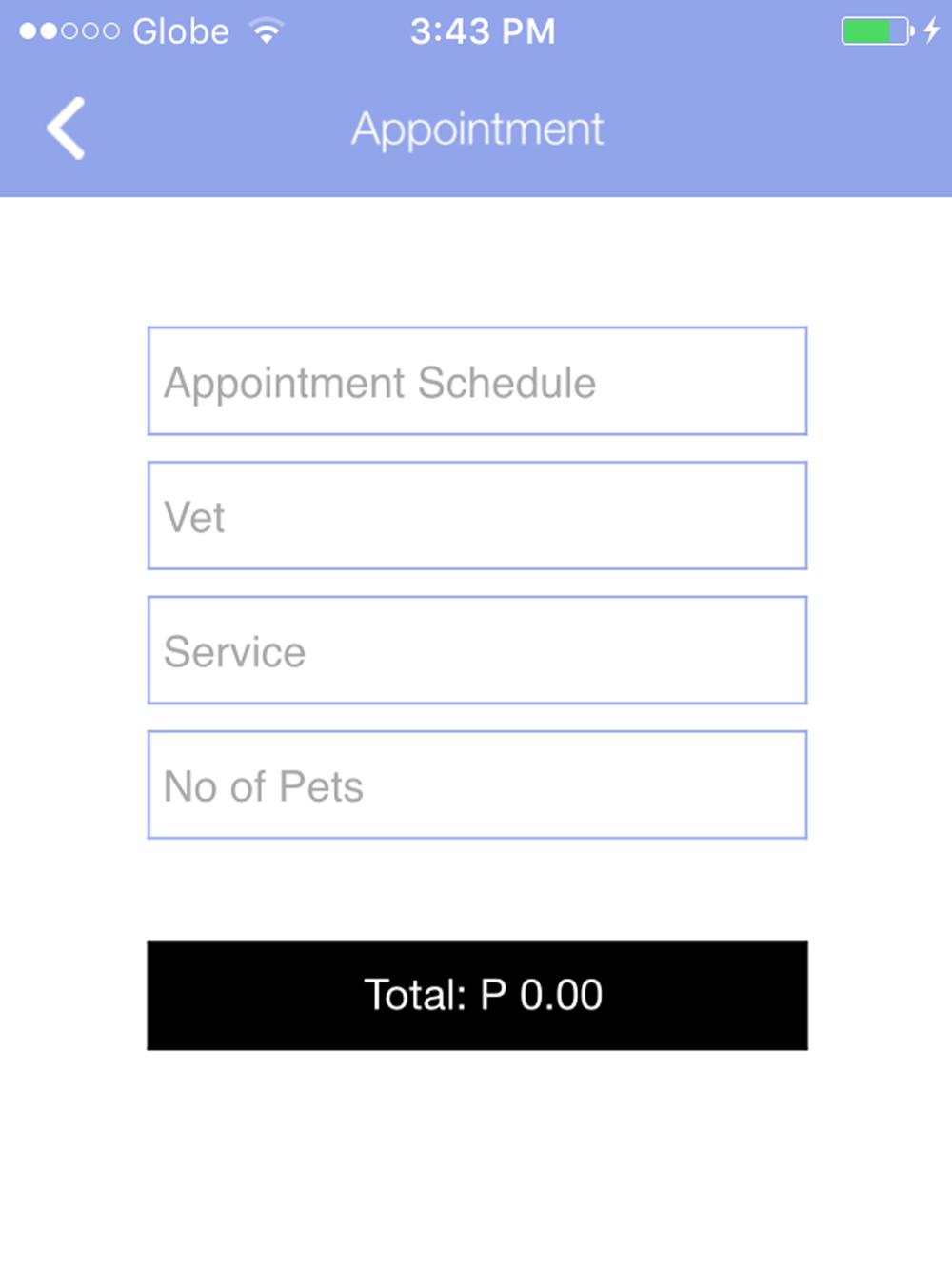Tap the black Total: P 0.00 button
Screen dimensions: 952x1270
pos(477,995)
